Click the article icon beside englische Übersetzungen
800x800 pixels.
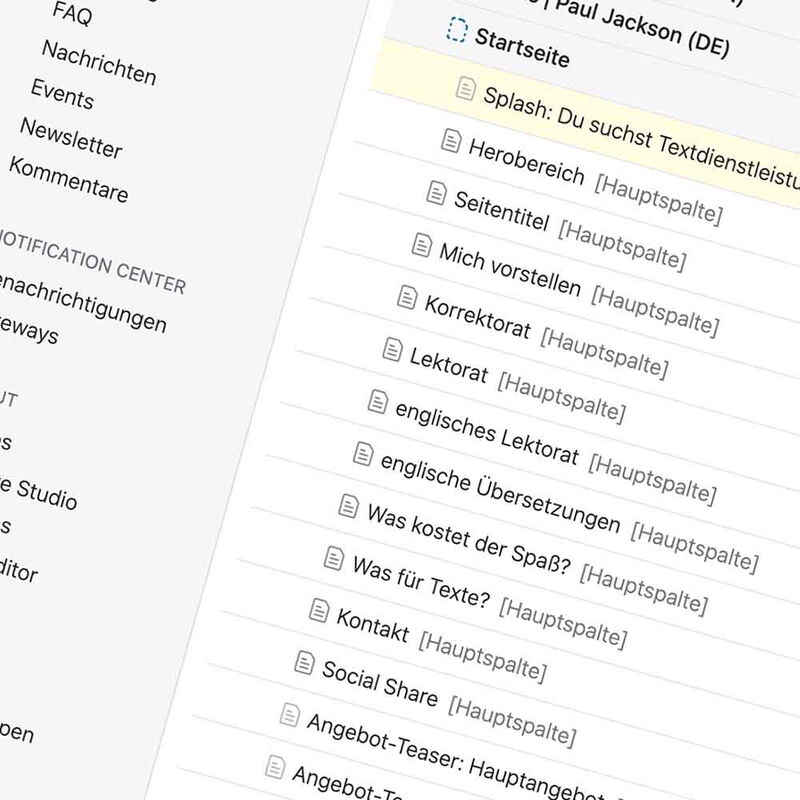click(x=363, y=454)
